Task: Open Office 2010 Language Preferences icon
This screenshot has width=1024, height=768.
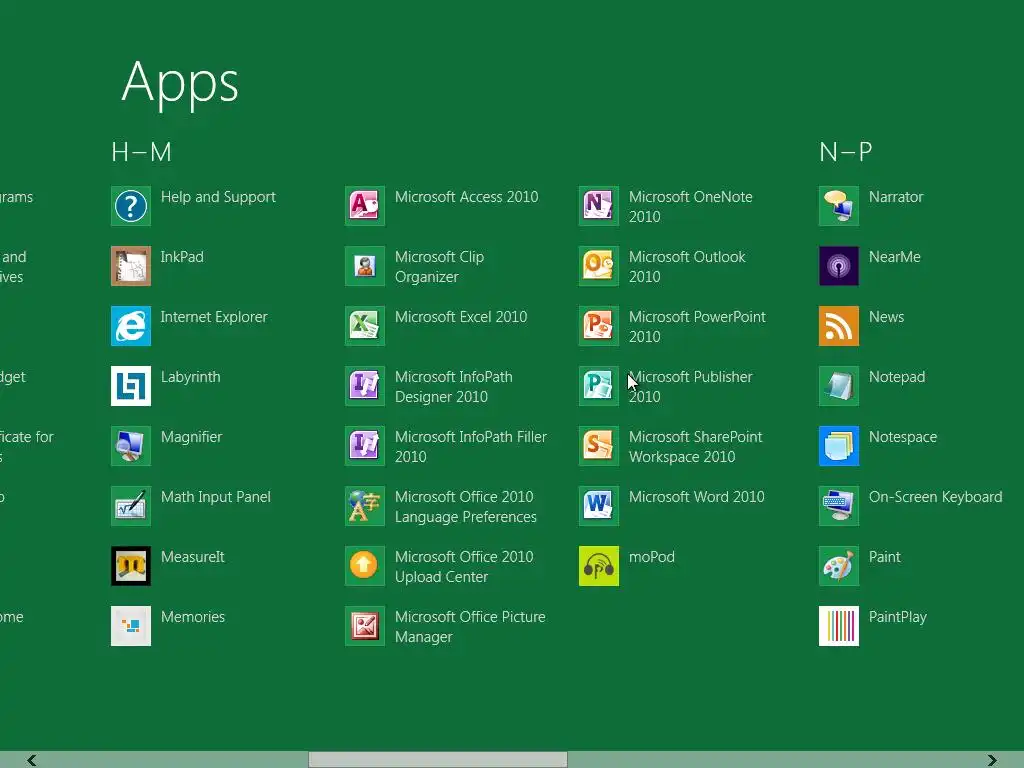Action: click(364, 506)
